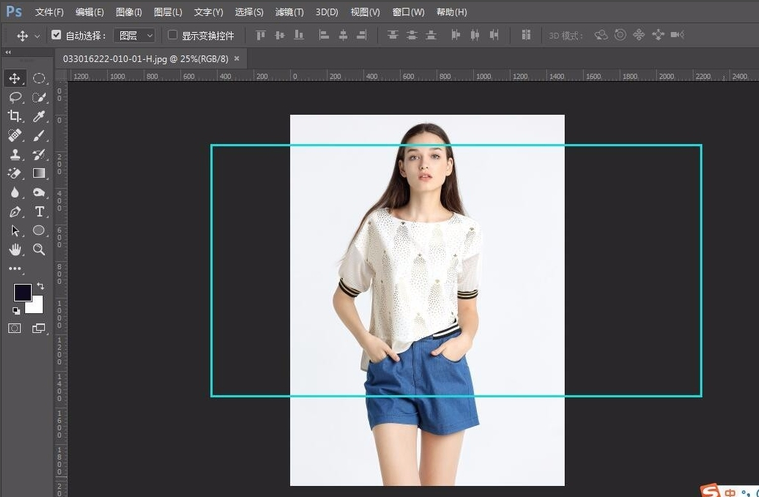Select the Hand tool
Viewport: 759px width, 497px height.
pyautogui.click(x=15, y=249)
